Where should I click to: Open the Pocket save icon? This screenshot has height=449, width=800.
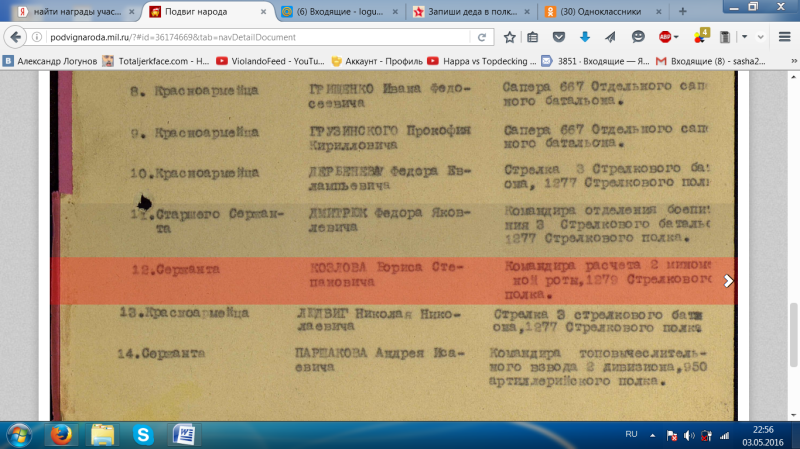coord(559,37)
